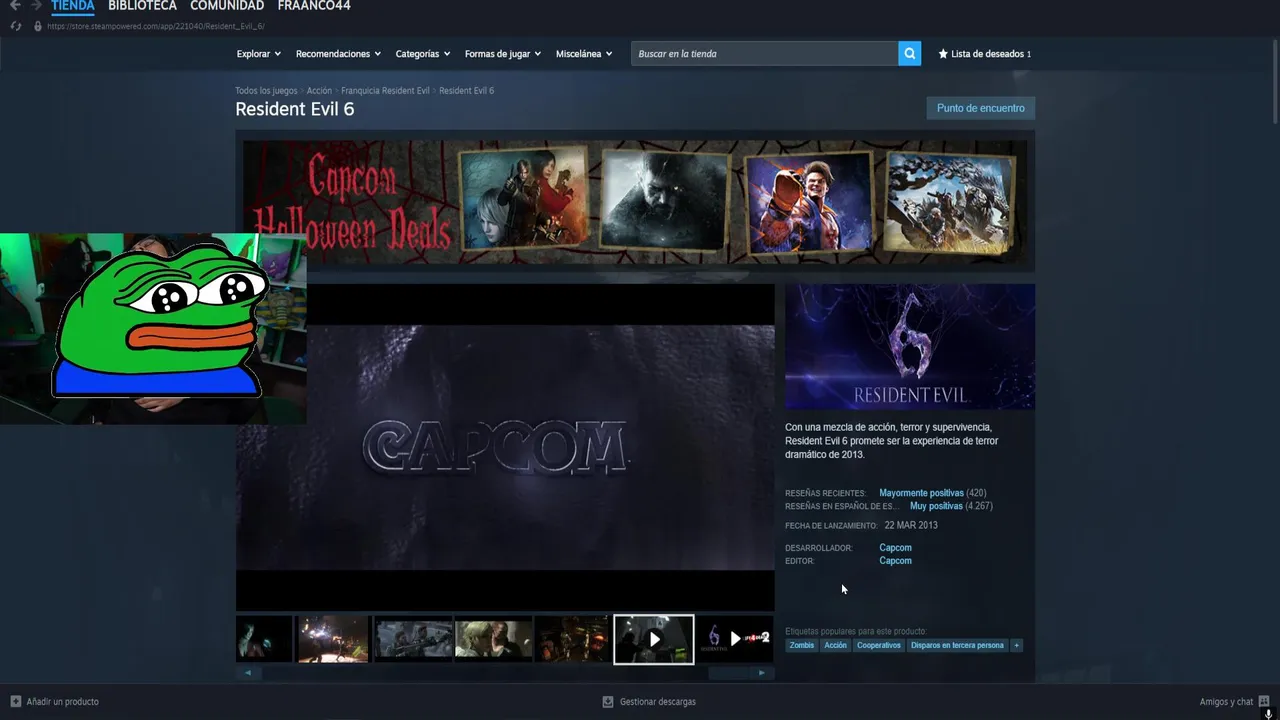Click the wishlist star icon
Viewport: 1280px width, 720px height.
coord(943,54)
